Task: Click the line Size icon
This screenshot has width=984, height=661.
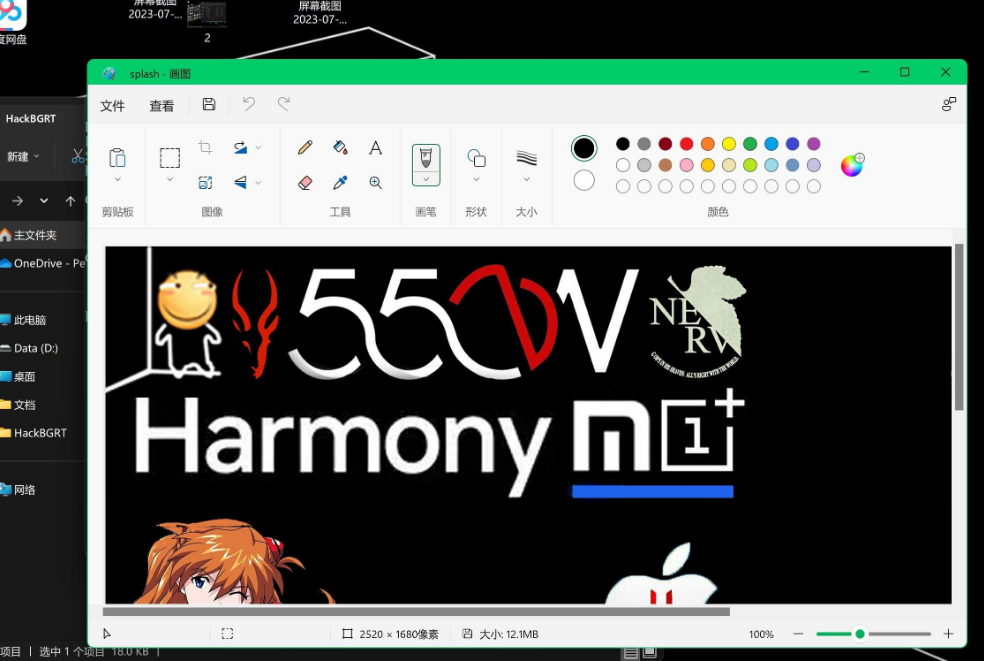Action: (x=527, y=158)
